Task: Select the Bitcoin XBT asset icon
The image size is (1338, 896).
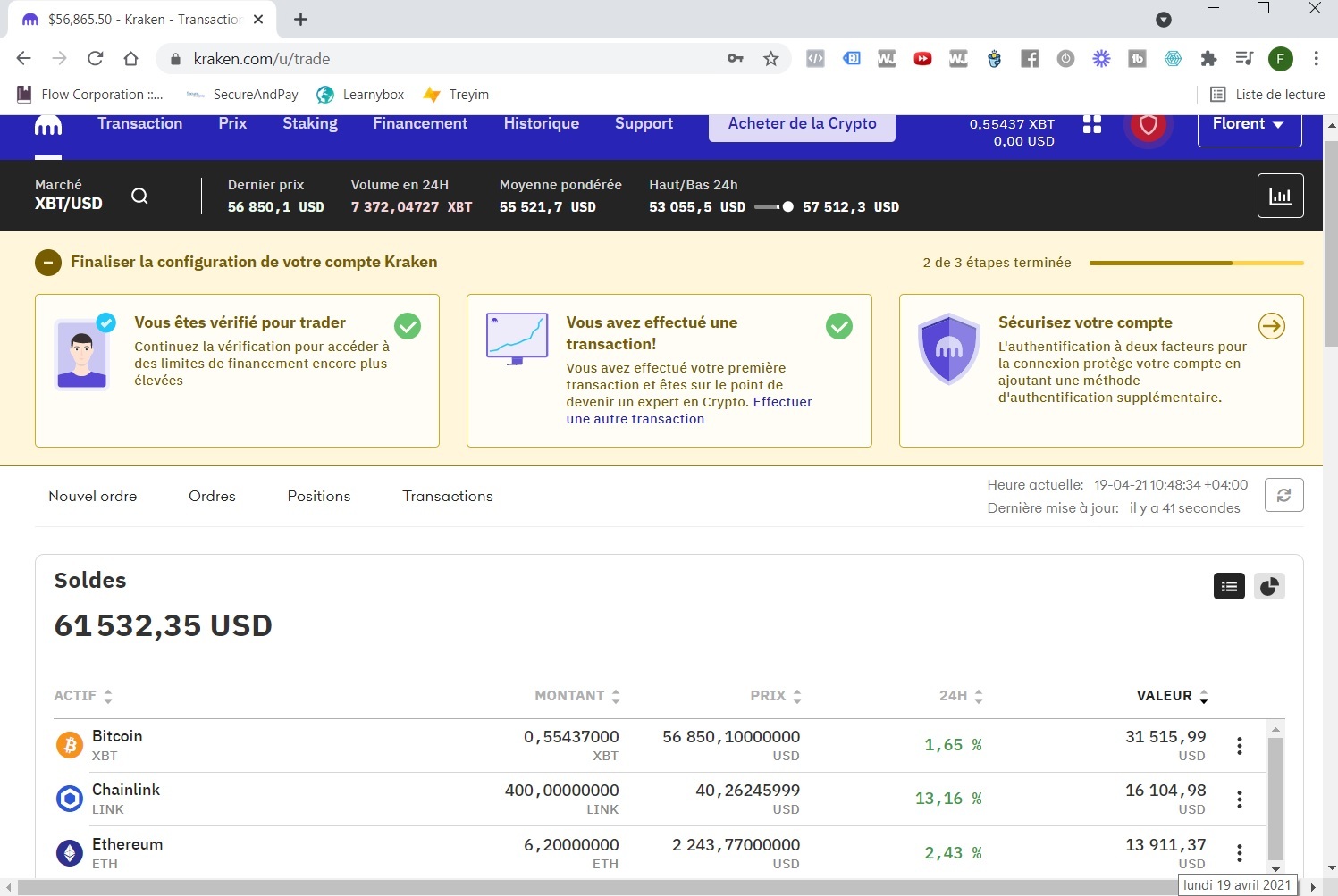Action: 69,744
